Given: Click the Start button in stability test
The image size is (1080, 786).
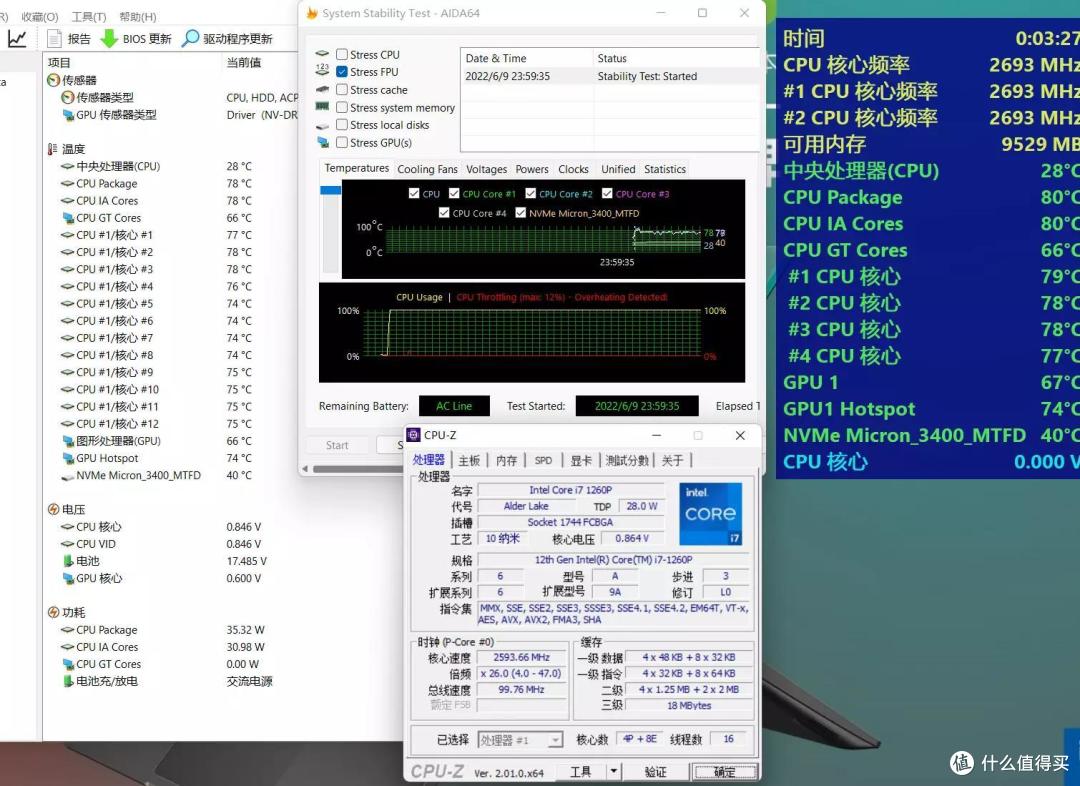Looking at the screenshot, I should click(x=337, y=445).
